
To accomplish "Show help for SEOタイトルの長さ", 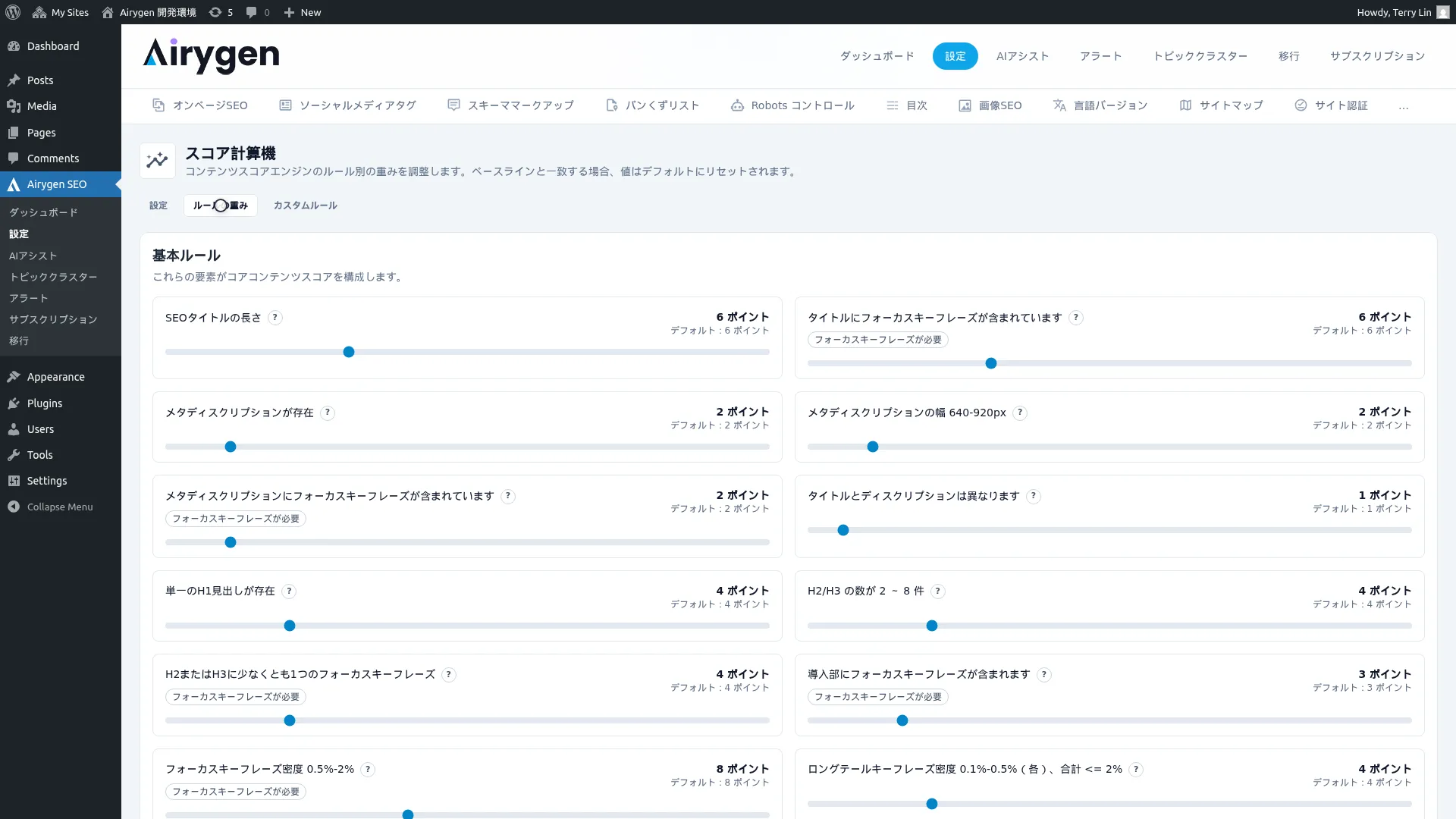I will pos(275,318).
